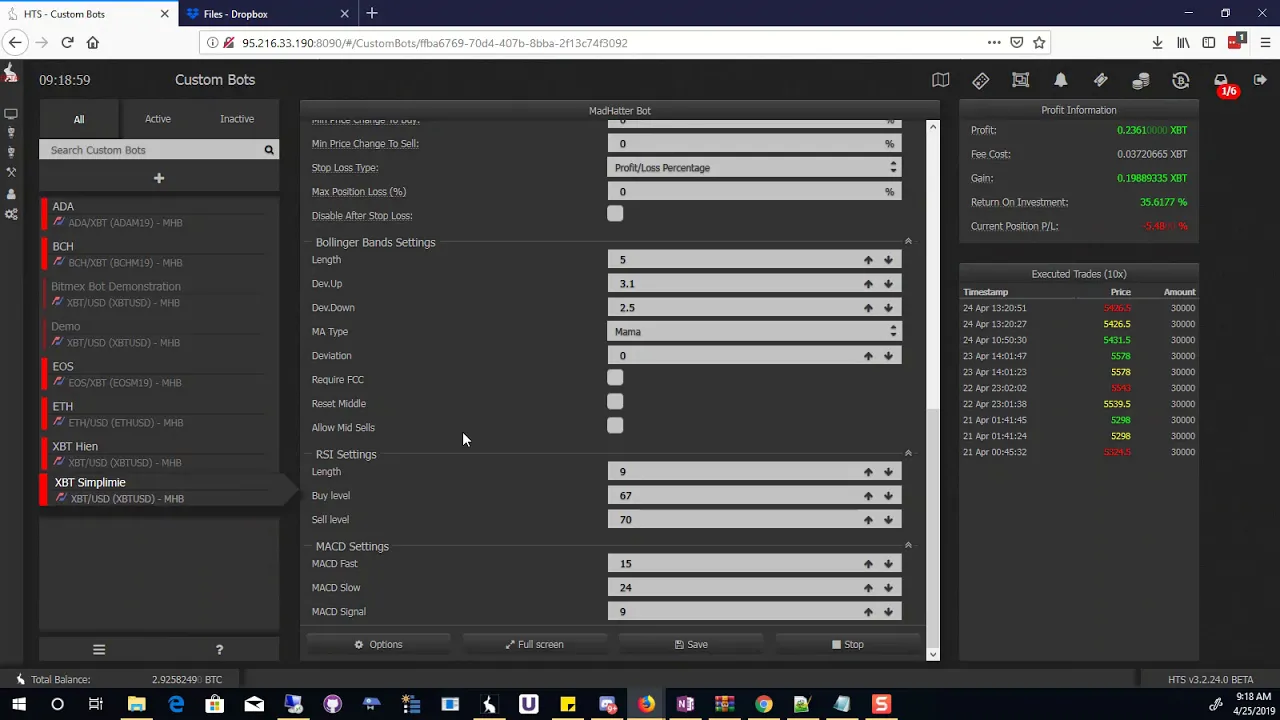The width and height of the screenshot is (1280, 720).
Task: Open the second robot icon in sidebar
Action: (11, 153)
